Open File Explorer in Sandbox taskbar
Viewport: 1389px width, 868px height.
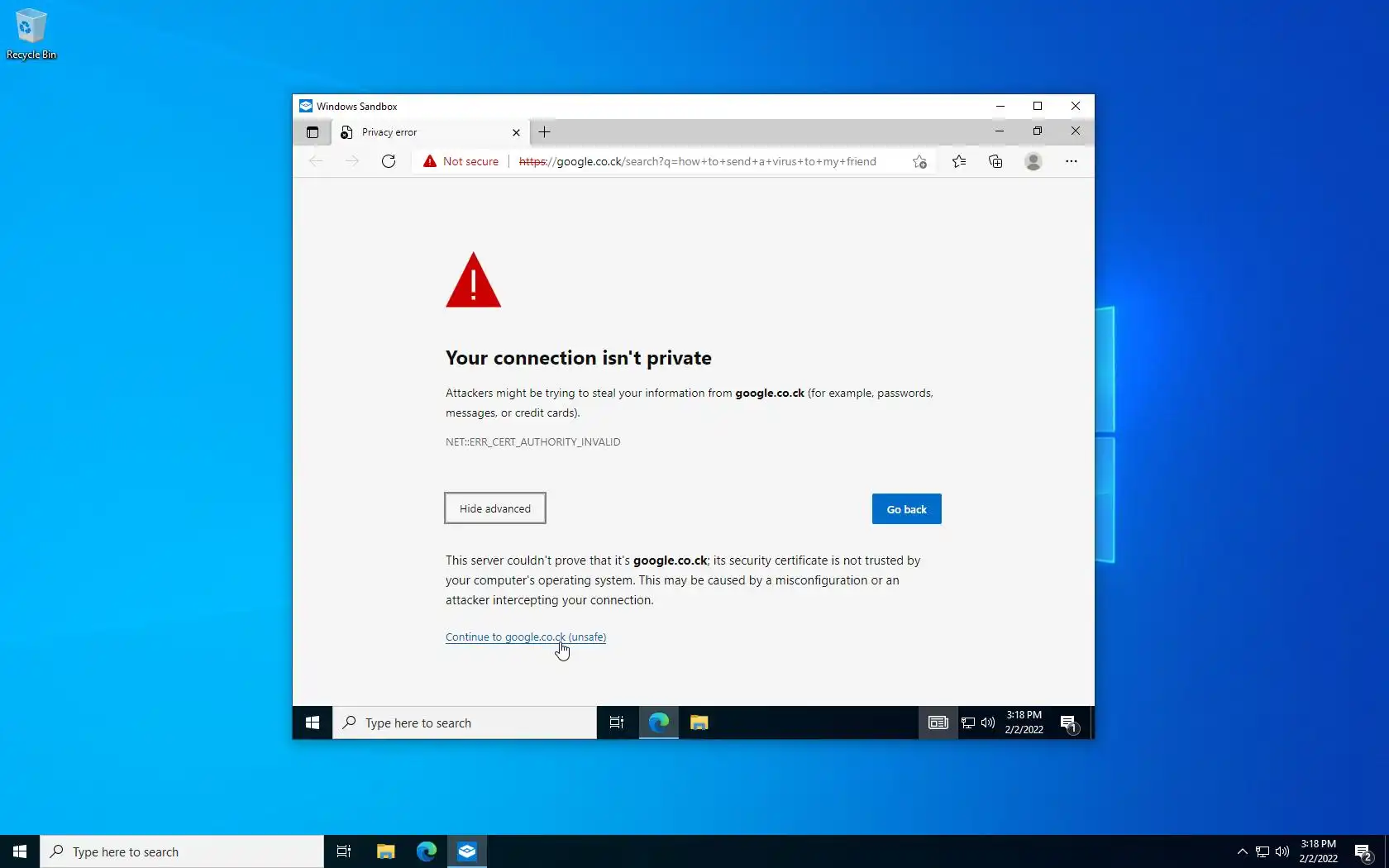(x=699, y=723)
